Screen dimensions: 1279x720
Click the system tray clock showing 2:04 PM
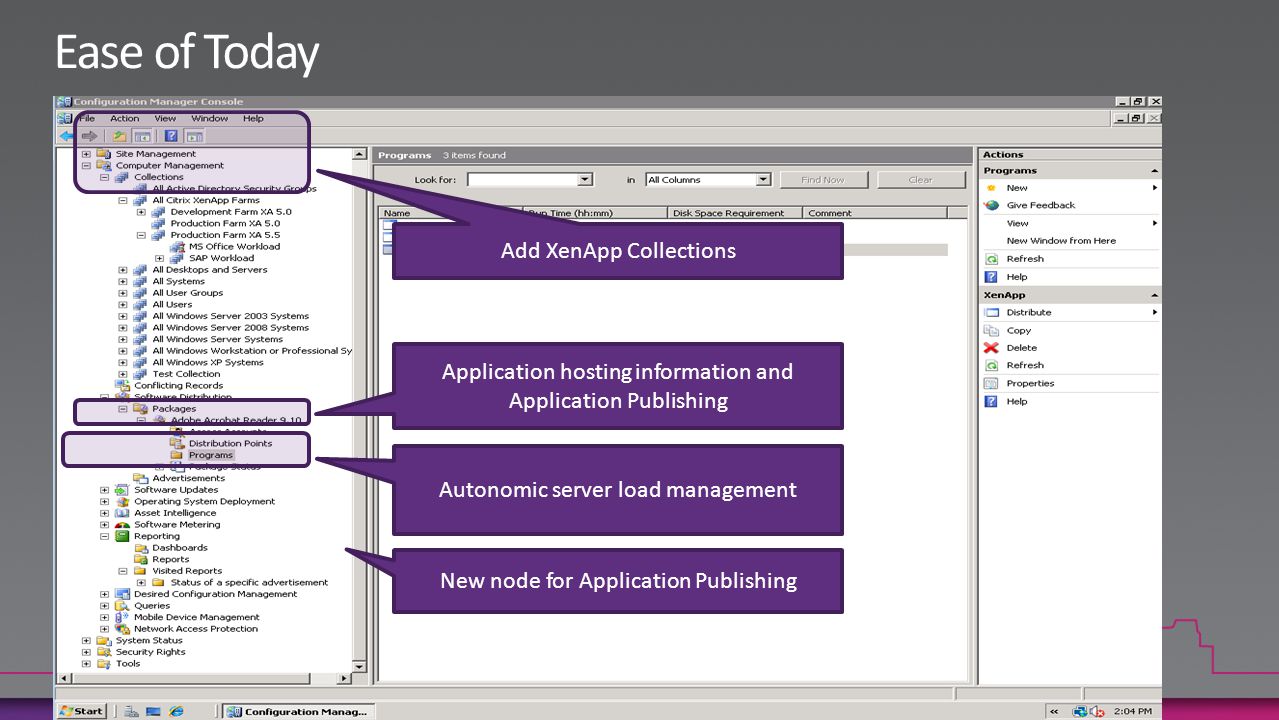[x=1132, y=711]
